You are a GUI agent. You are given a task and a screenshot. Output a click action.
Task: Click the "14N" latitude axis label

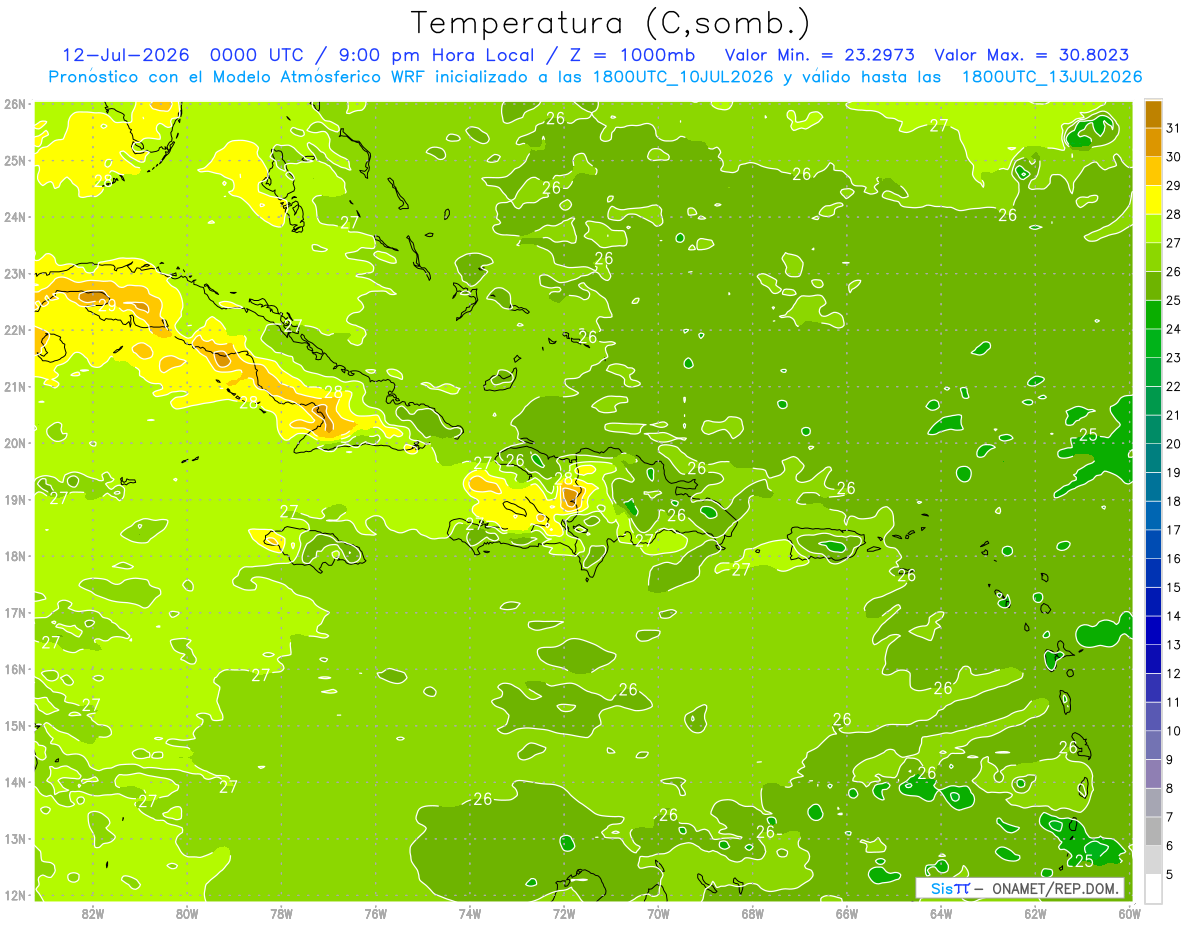coord(14,782)
